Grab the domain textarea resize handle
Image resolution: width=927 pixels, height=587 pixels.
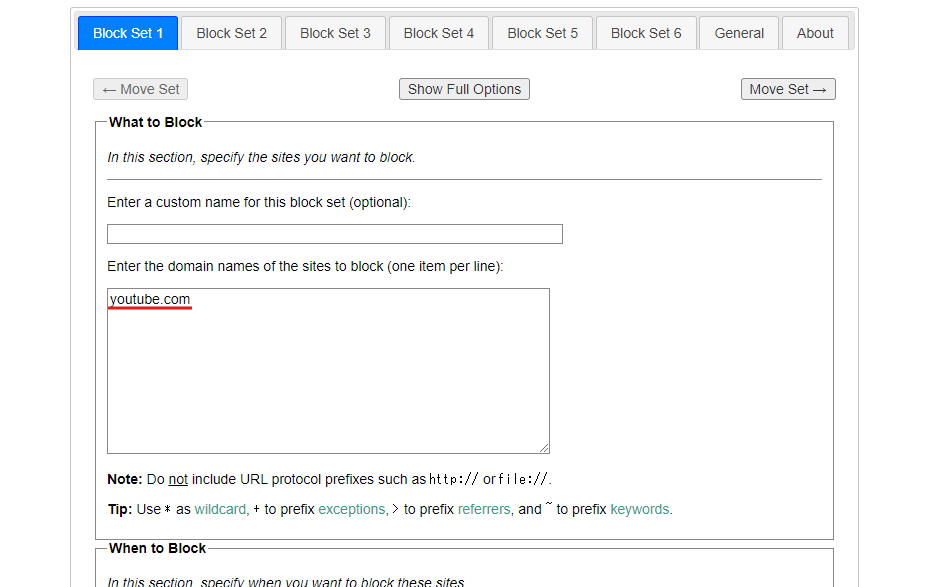[x=544, y=448]
